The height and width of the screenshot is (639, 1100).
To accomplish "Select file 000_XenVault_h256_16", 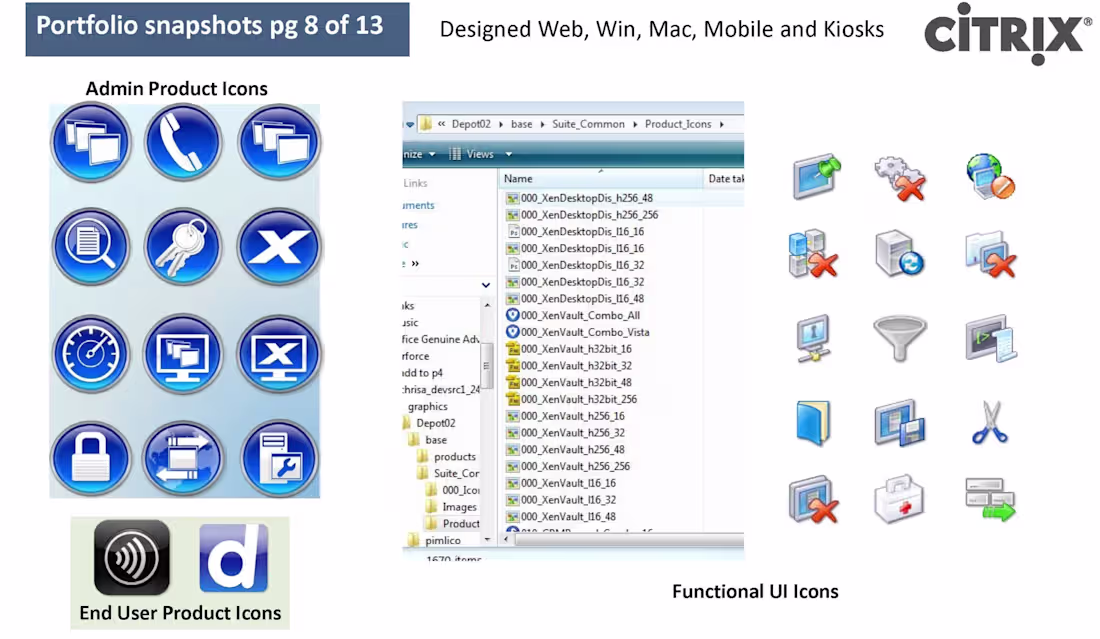I will (x=565, y=416).
